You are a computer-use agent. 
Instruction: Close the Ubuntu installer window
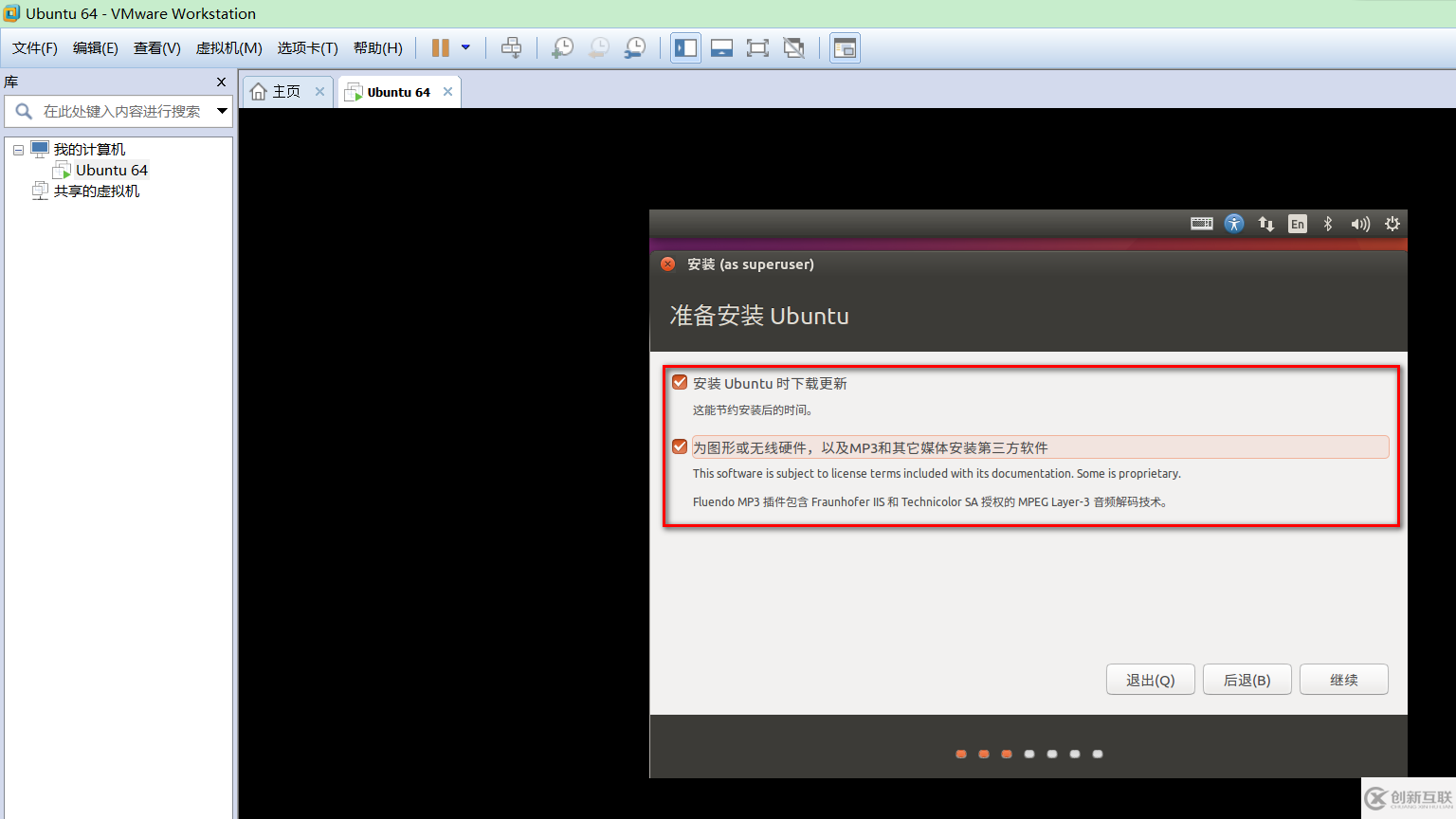tap(667, 264)
